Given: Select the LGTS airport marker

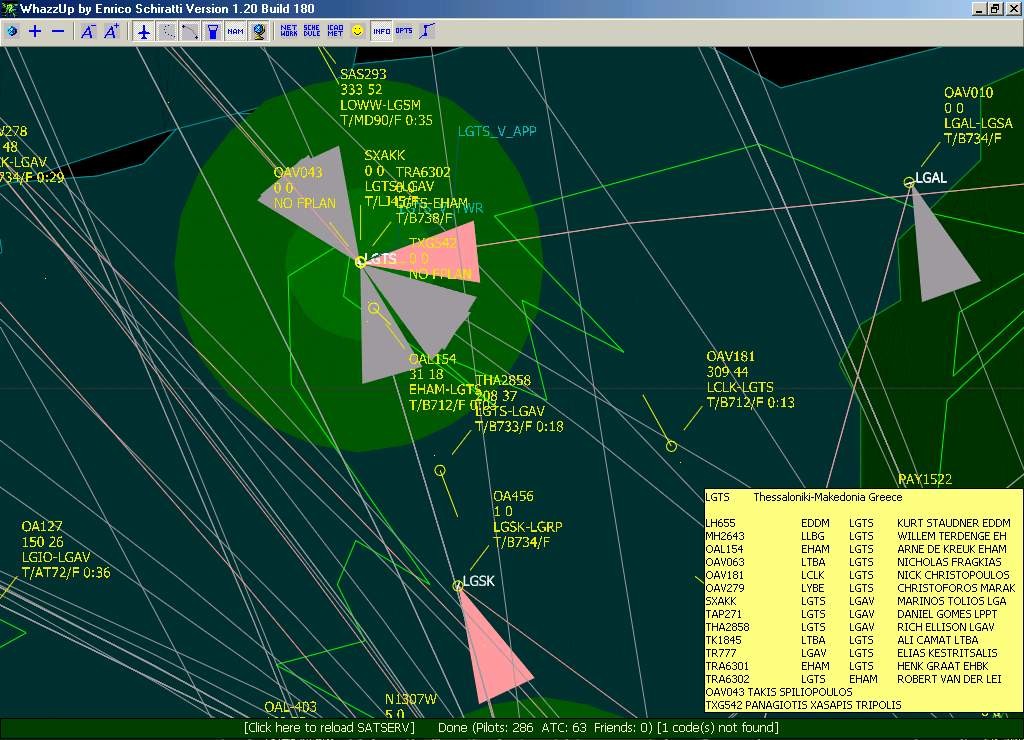Looking at the screenshot, I should point(360,262).
